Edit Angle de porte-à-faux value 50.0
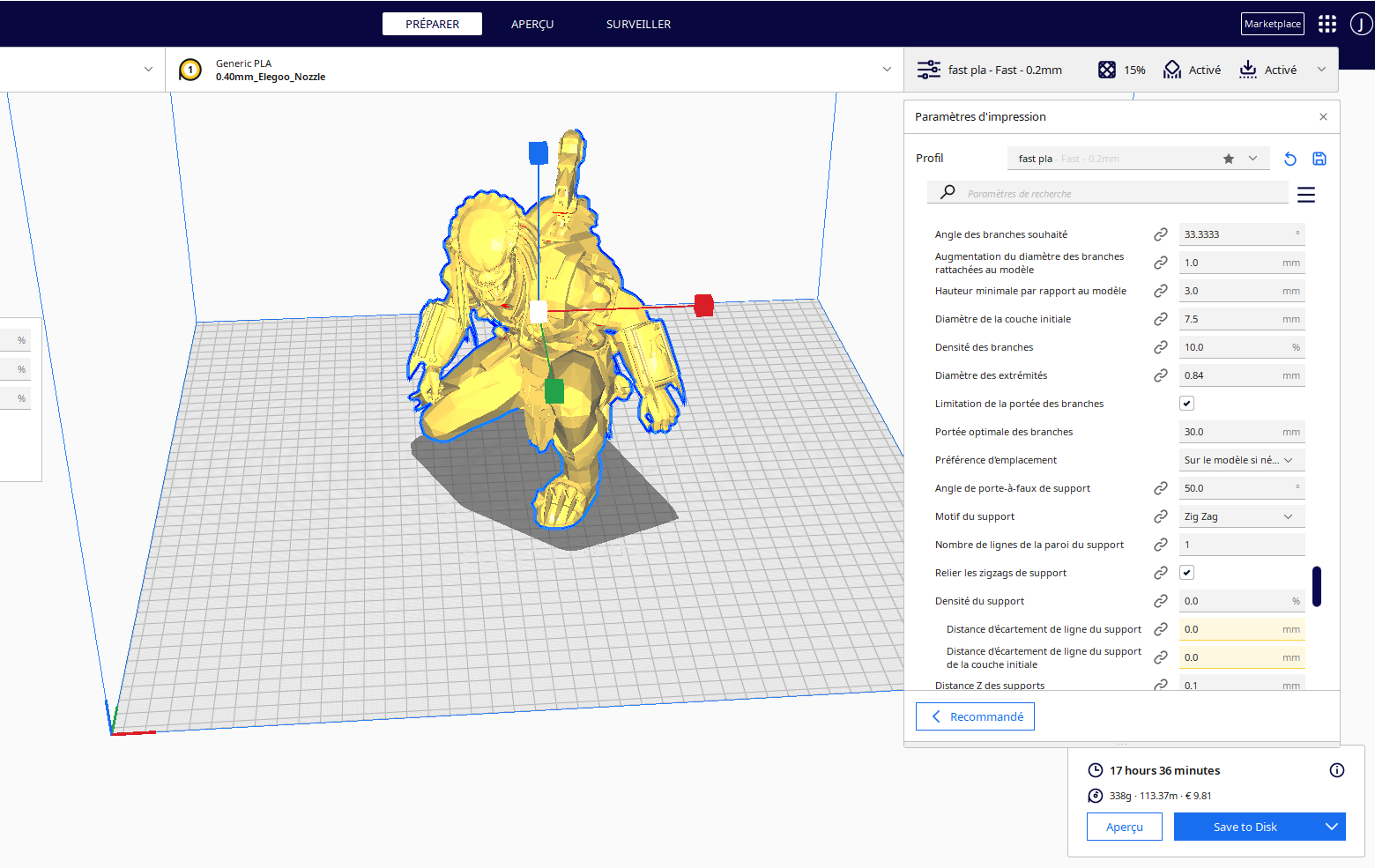1375x868 pixels. [1242, 488]
